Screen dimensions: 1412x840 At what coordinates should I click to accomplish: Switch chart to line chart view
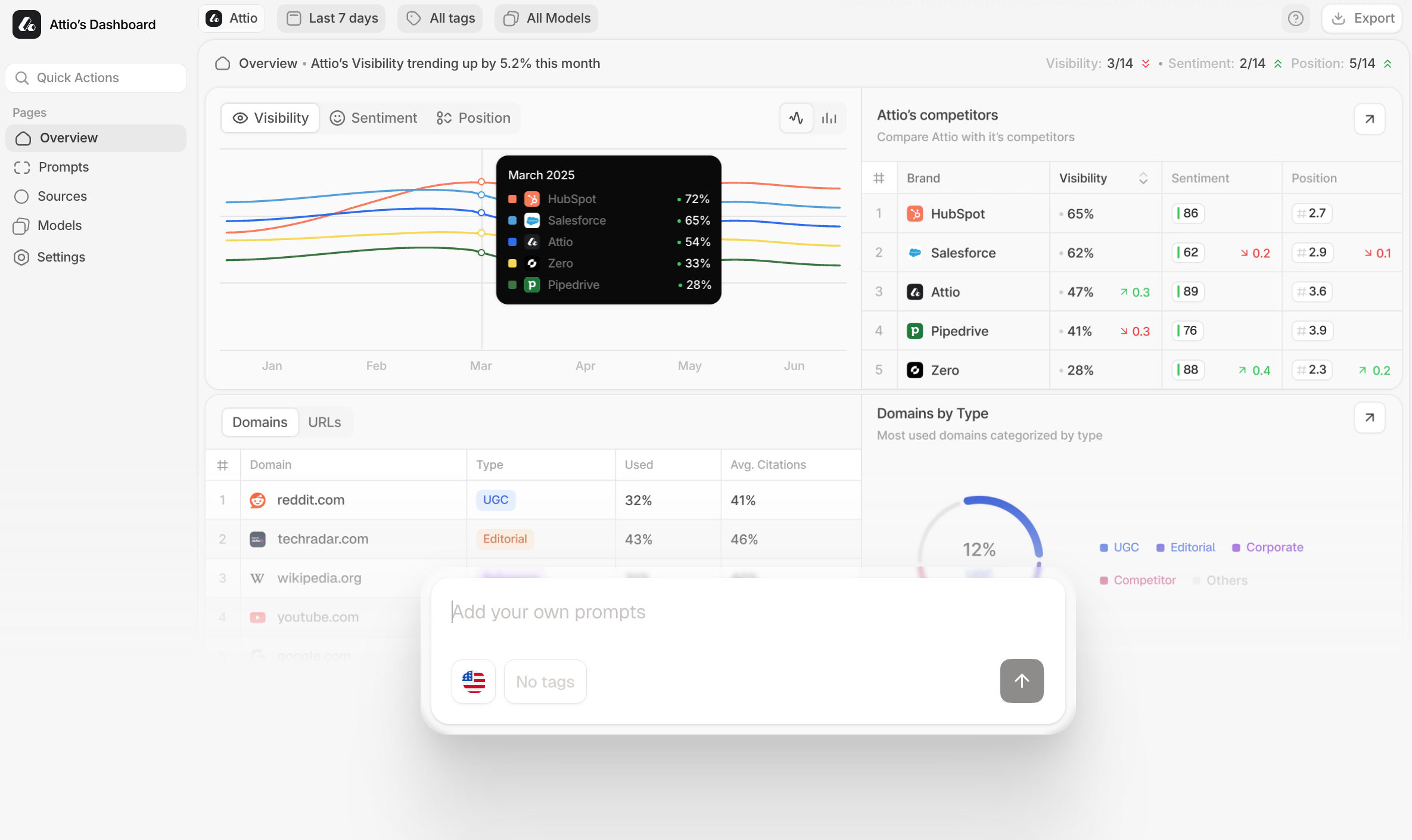pyautogui.click(x=796, y=117)
